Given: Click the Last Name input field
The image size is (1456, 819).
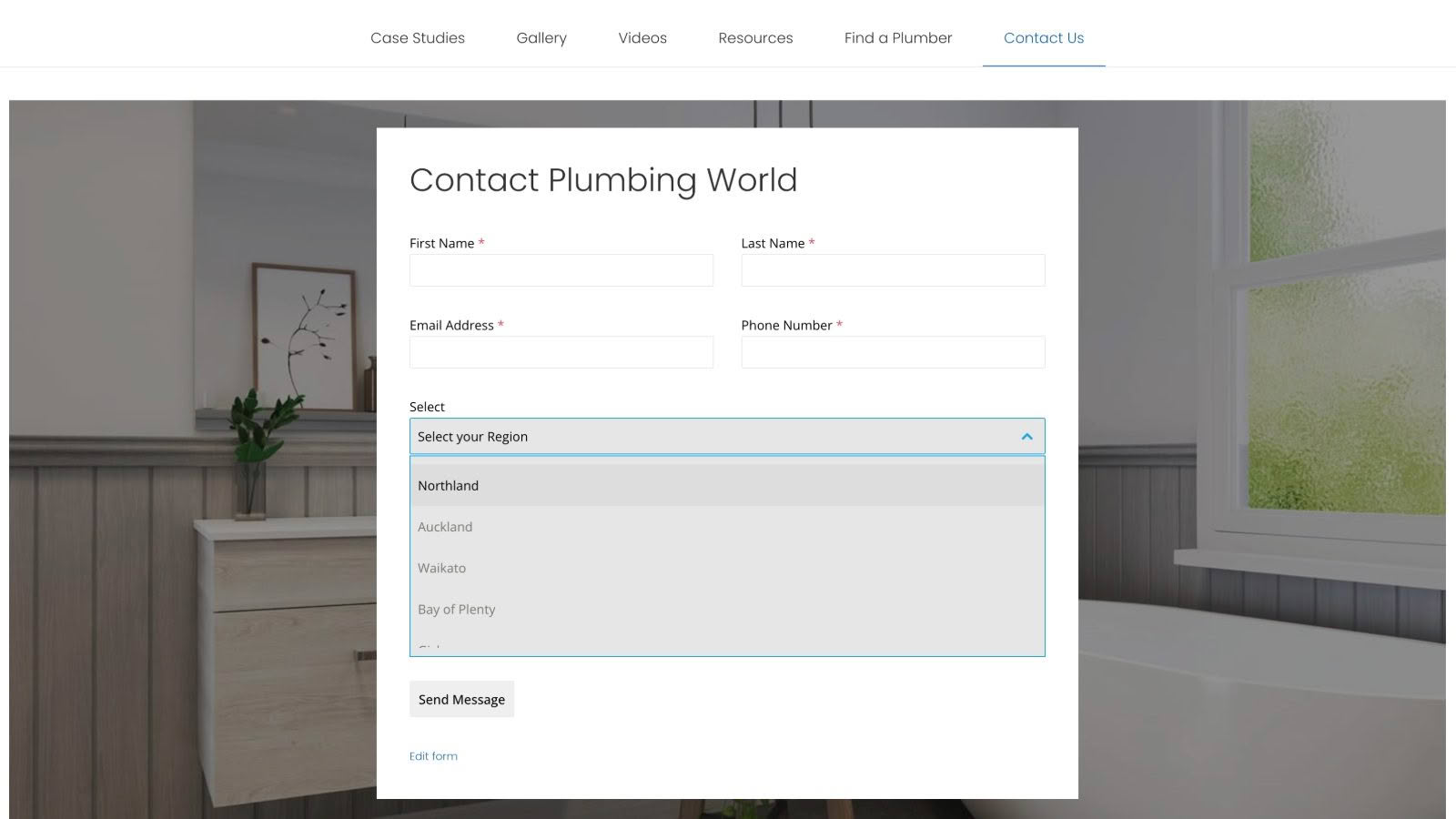Looking at the screenshot, I should point(893,270).
